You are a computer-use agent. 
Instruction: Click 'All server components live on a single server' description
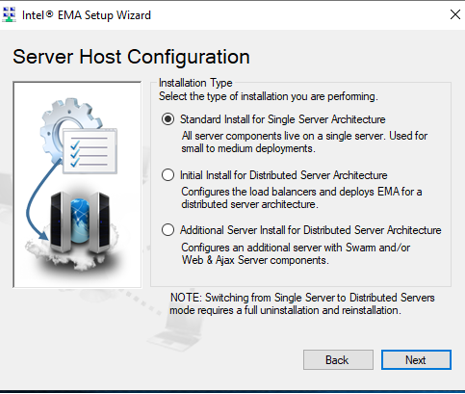coord(304,142)
